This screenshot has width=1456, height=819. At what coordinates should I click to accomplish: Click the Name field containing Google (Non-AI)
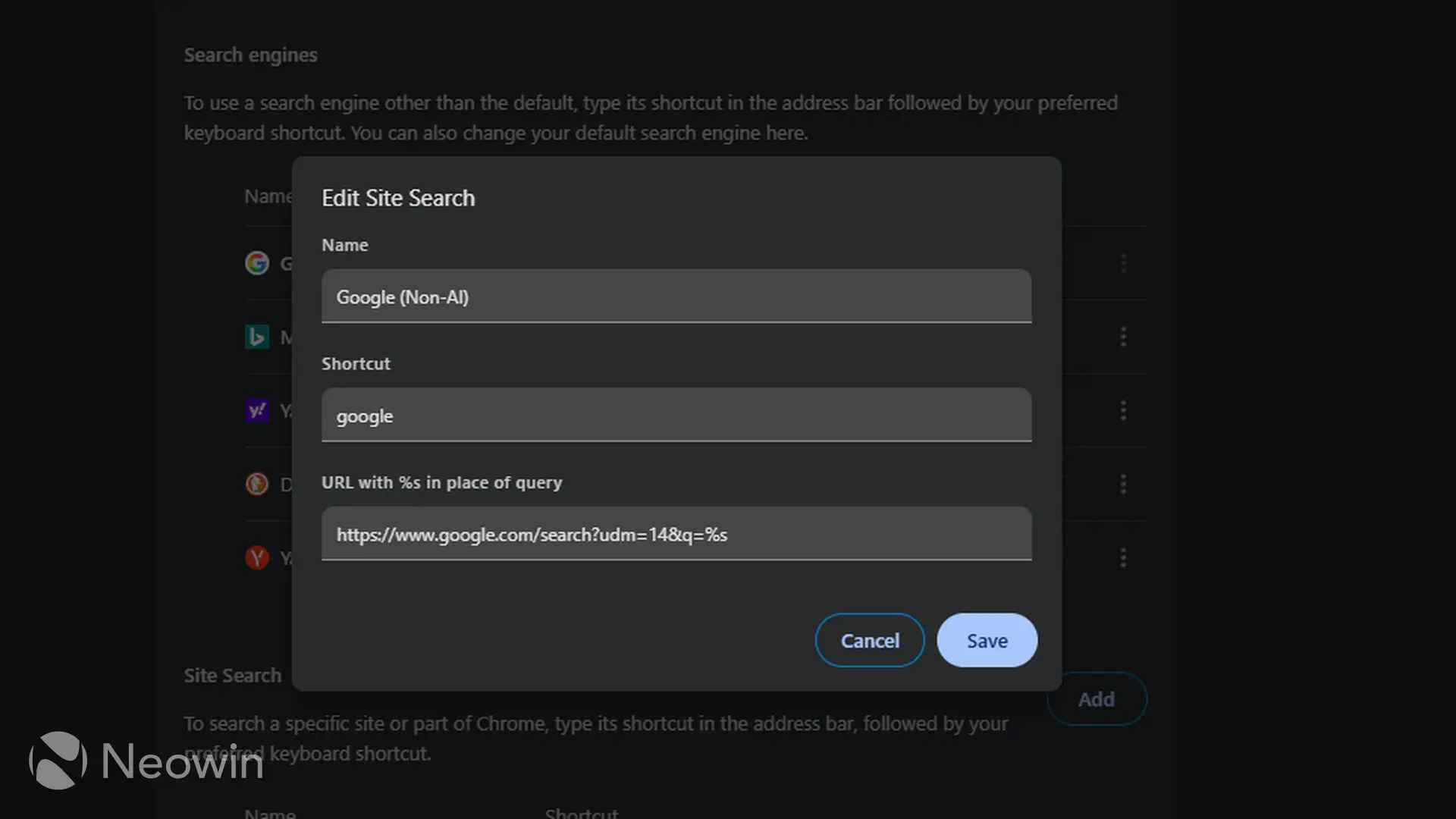(x=676, y=297)
